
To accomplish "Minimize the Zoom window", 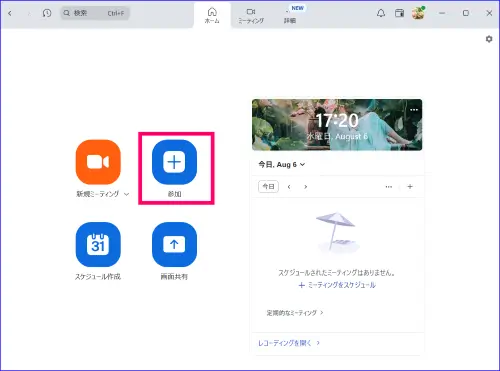I will pos(442,13).
